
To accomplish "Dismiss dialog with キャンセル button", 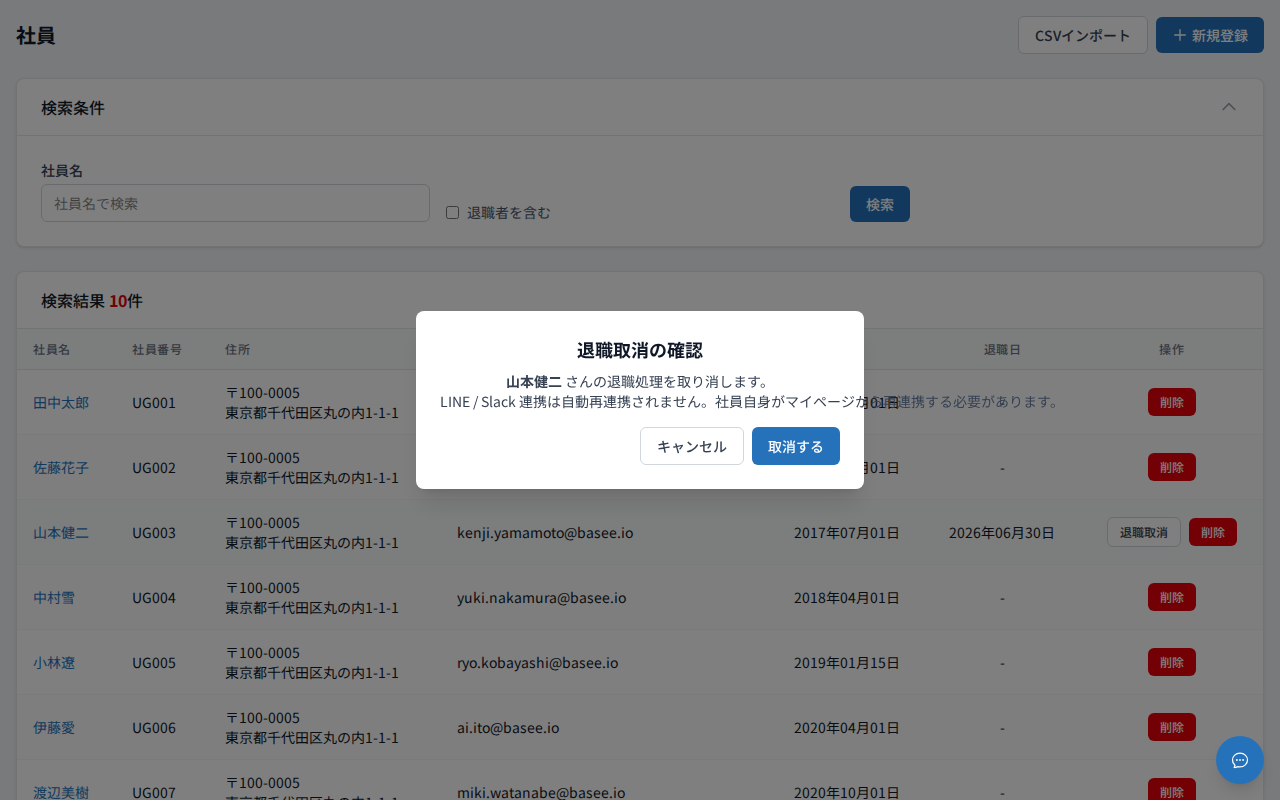I will coord(692,446).
